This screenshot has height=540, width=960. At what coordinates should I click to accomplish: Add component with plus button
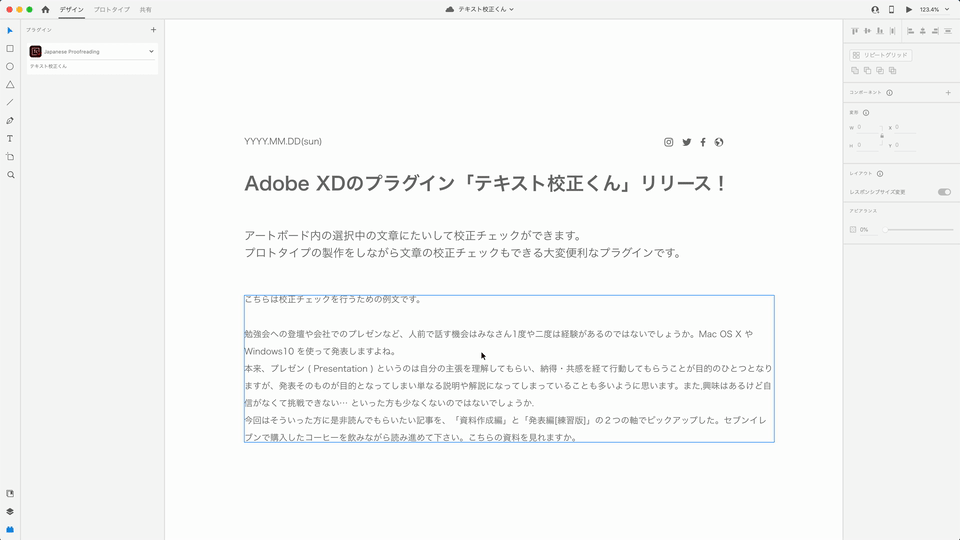(x=948, y=93)
